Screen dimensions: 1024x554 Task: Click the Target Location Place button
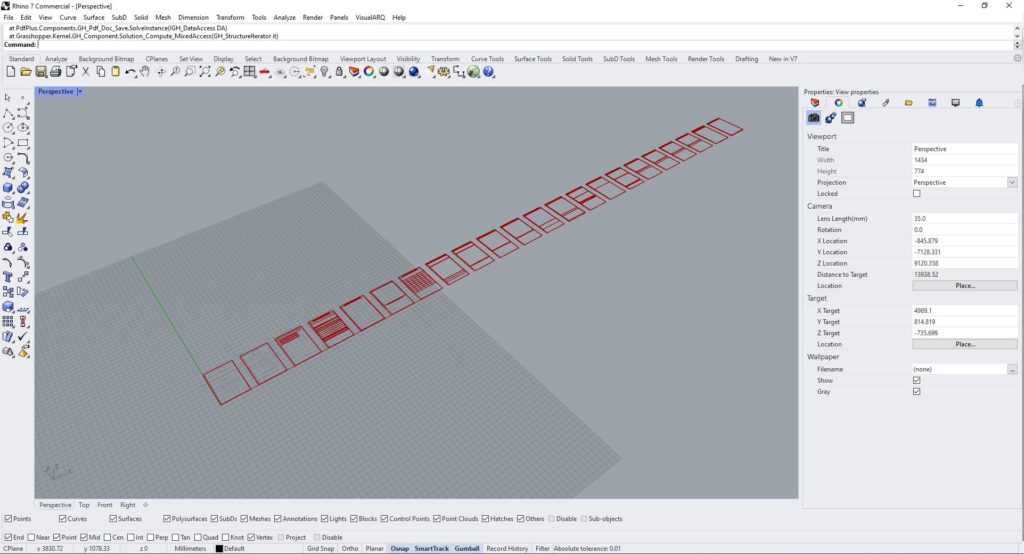965,344
